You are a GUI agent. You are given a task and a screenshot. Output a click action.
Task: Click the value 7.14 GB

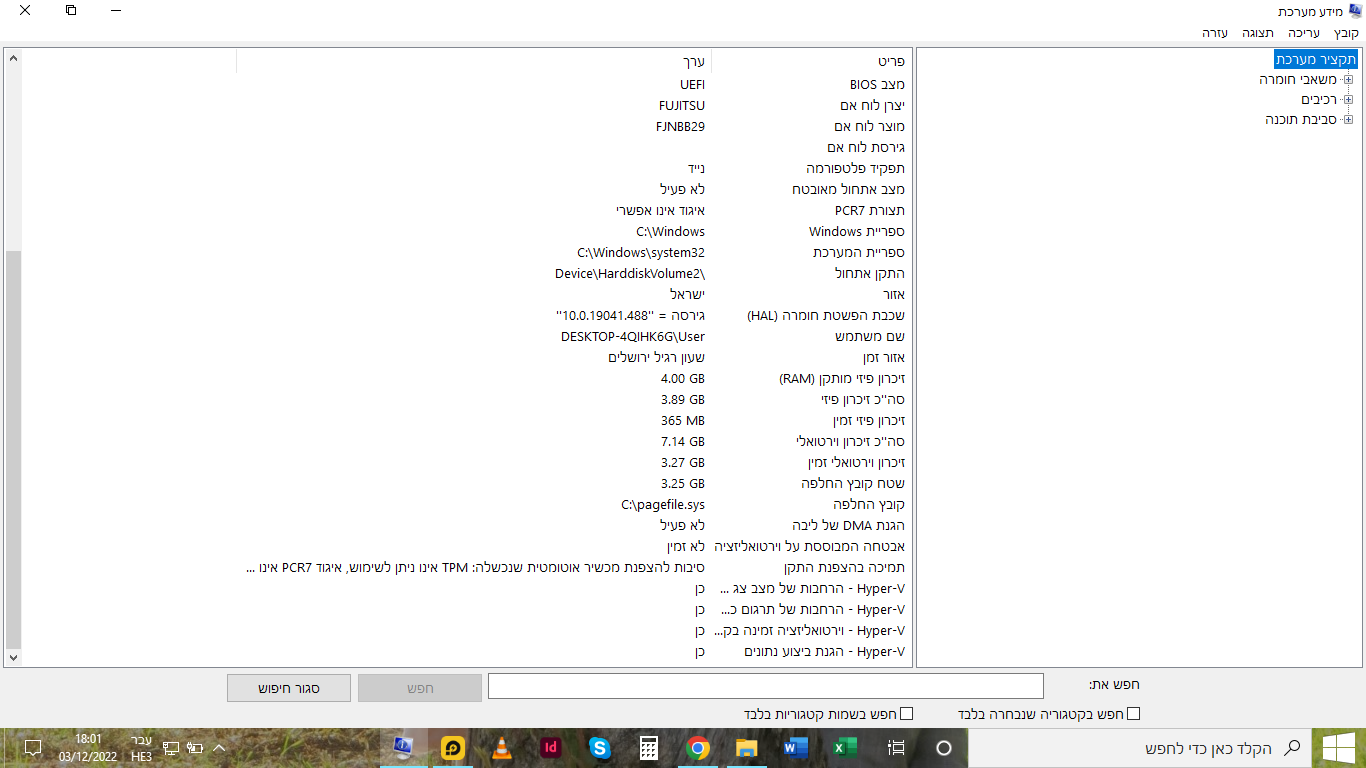[x=683, y=441]
